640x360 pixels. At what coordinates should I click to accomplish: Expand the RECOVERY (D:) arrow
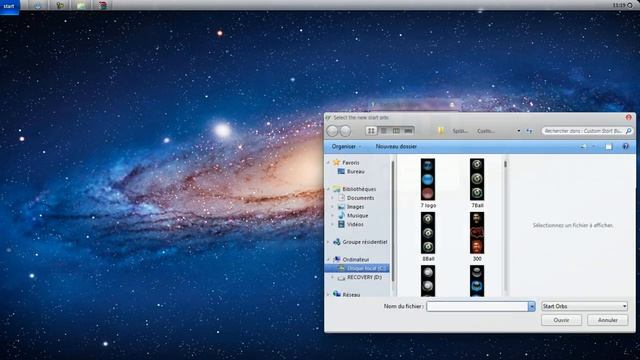(x=333, y=277)
